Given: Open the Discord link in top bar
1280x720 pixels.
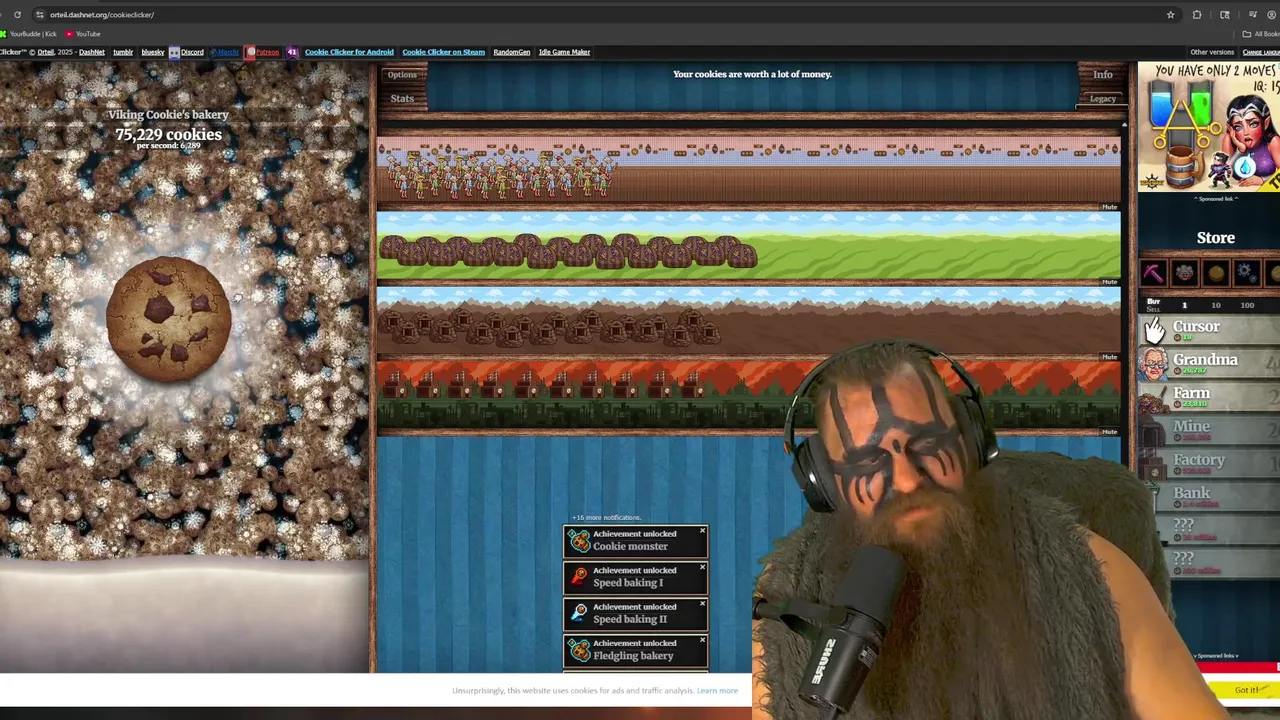Looking at the screenshot, I should [187, 52].
